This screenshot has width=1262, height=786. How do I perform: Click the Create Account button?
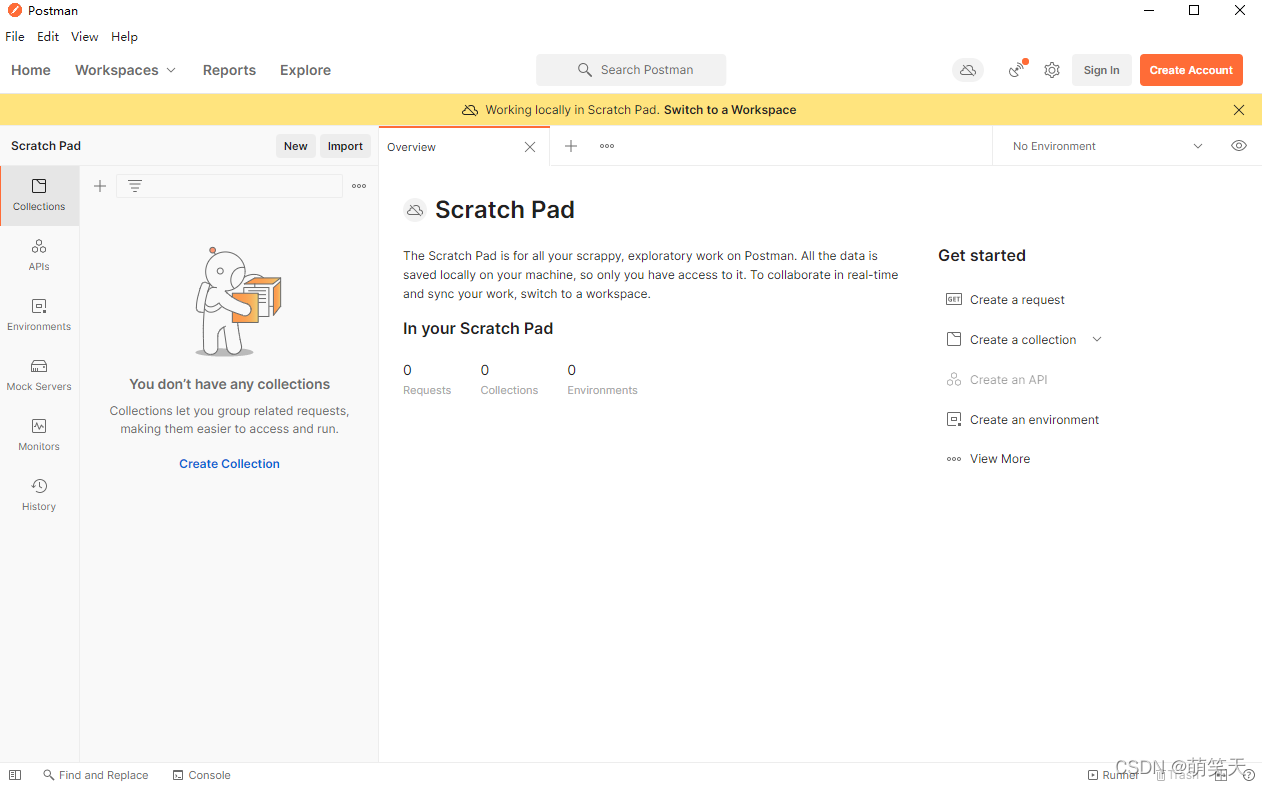[x=1191, y=70]
